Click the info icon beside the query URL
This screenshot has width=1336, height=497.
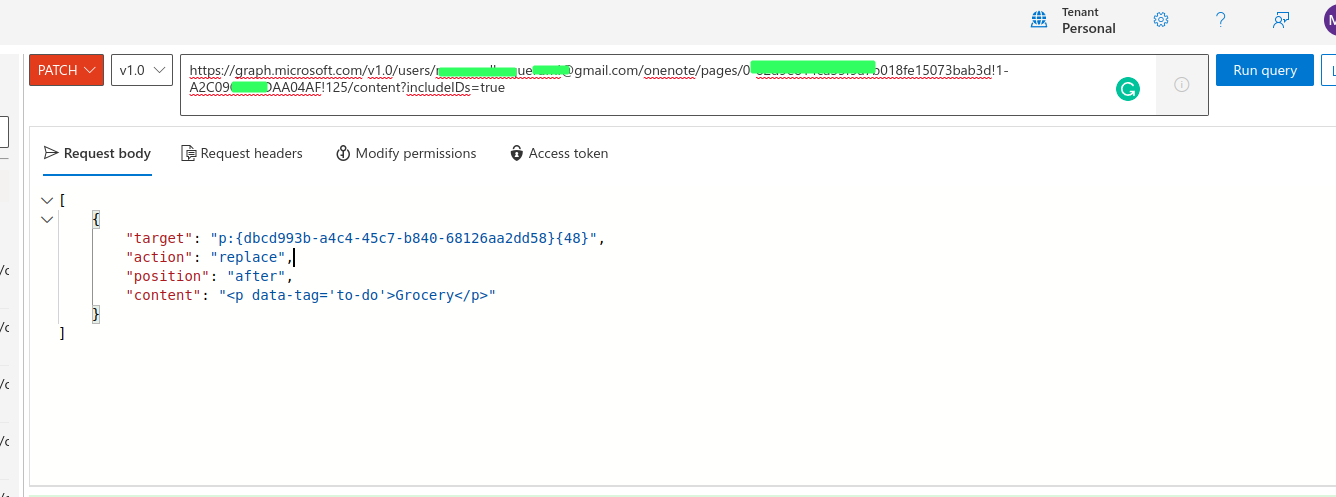[1181, 85]
